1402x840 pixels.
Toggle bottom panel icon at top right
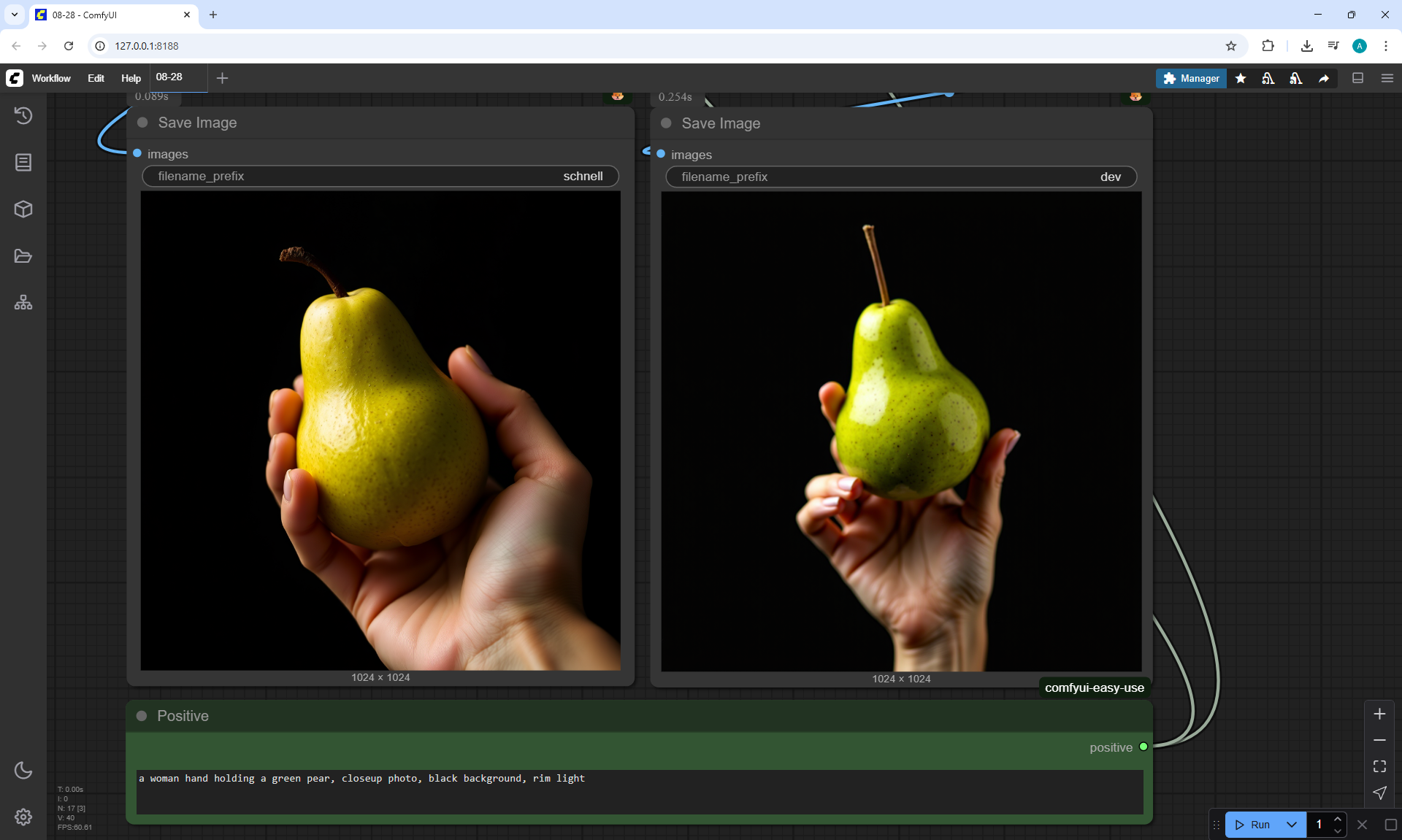(x=1358, y=78)
